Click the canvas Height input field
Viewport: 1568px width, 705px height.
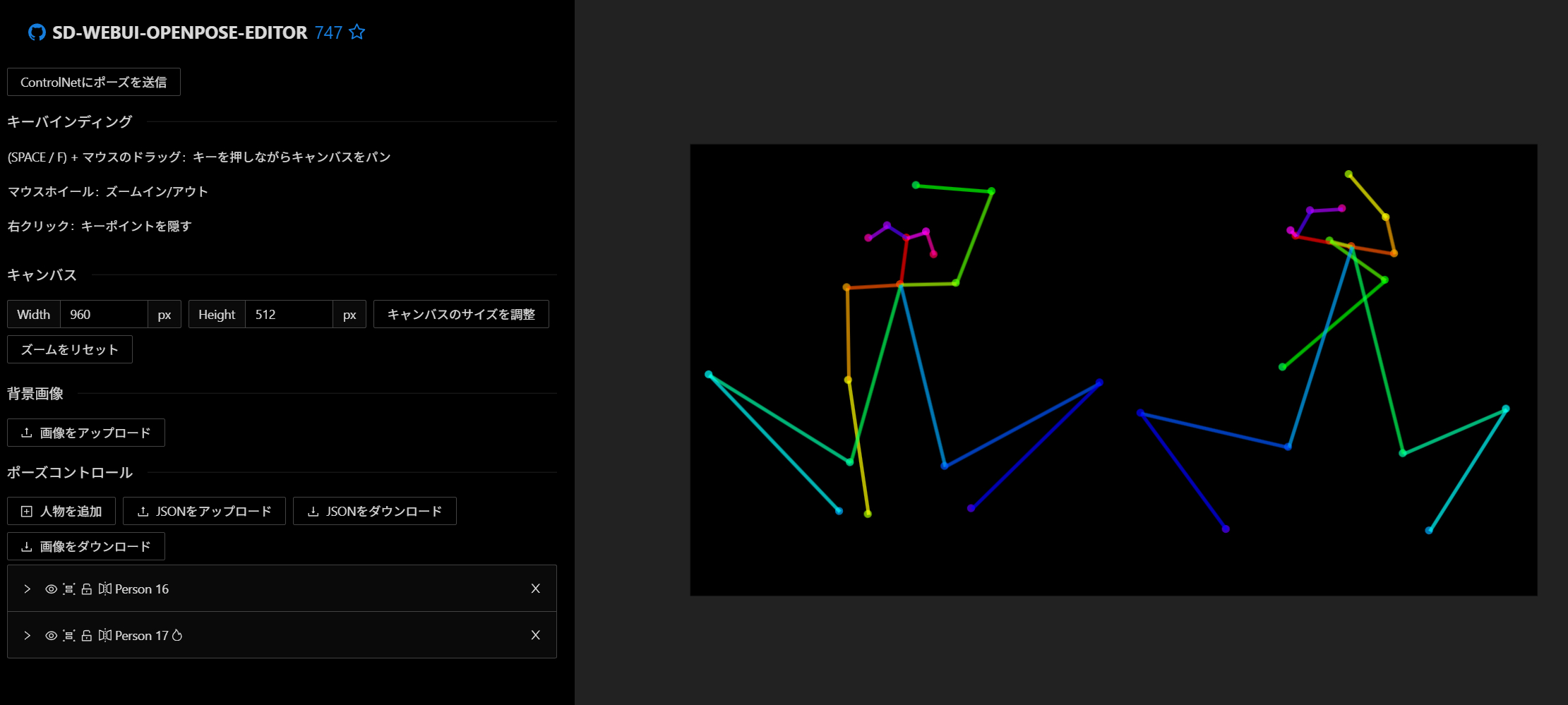click(289, 315)
